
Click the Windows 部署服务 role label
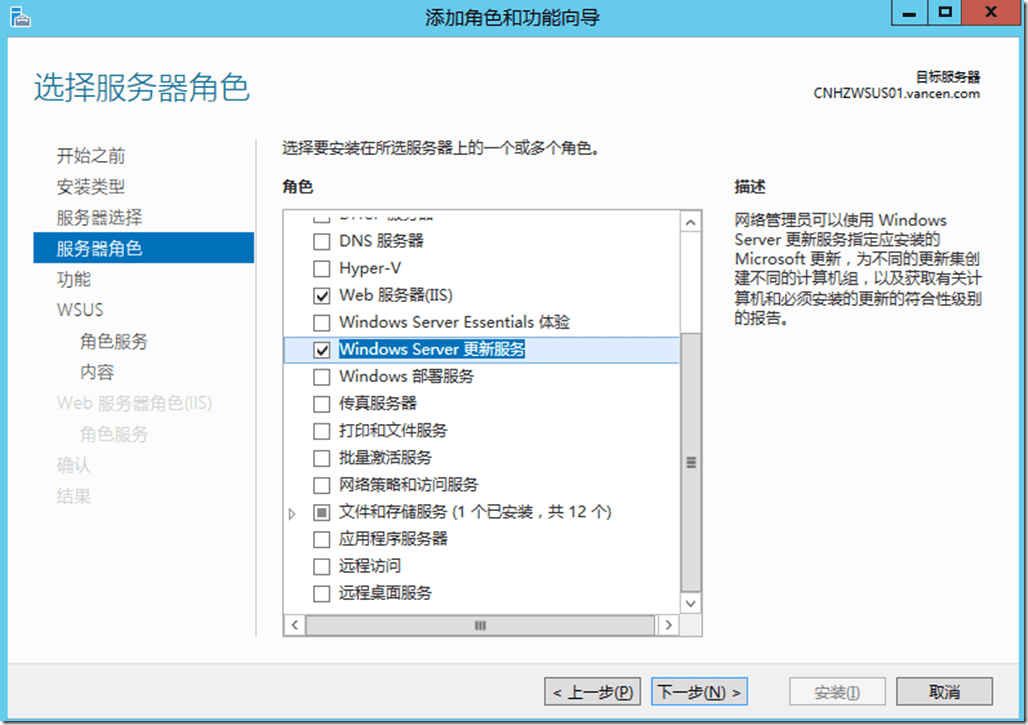click(x=406, y=377)
